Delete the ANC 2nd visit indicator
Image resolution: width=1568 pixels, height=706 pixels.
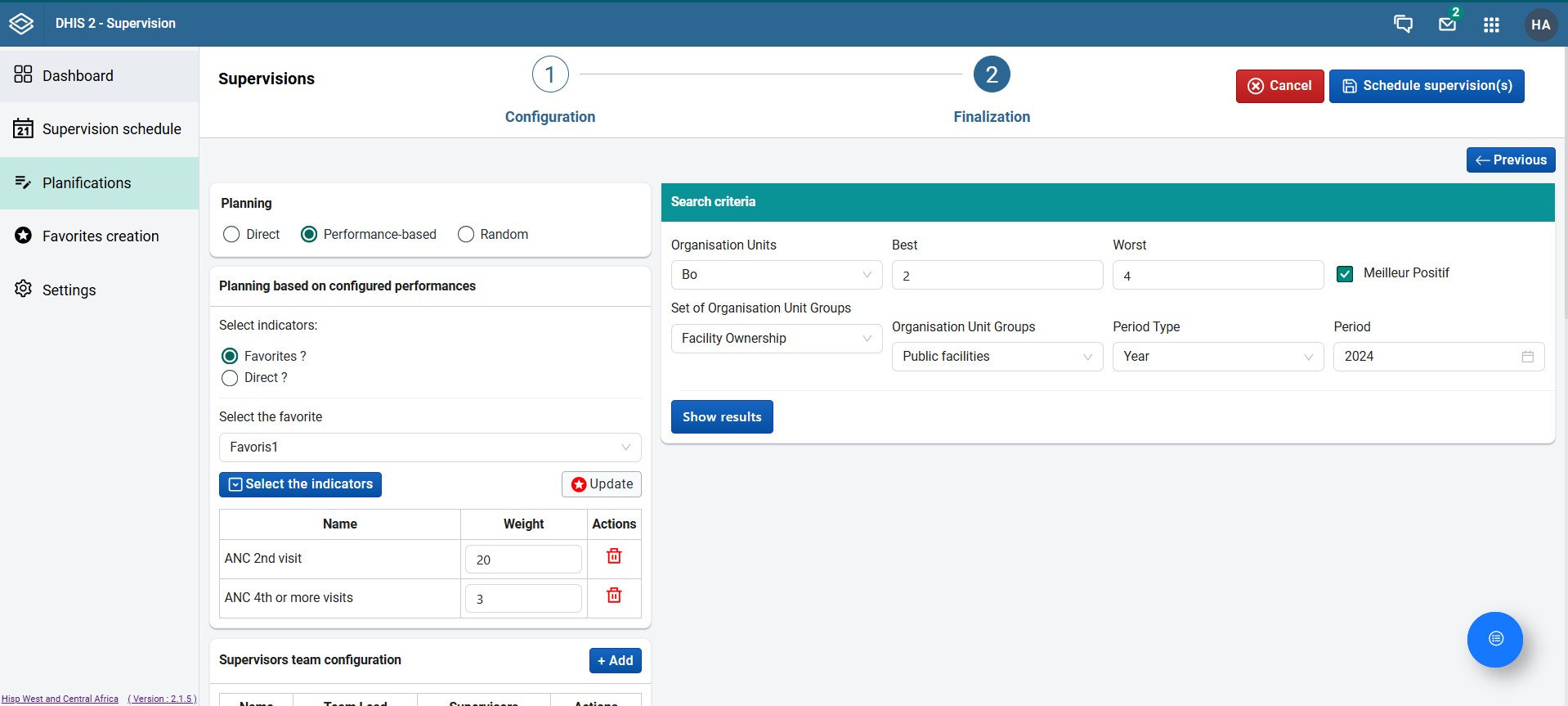coord(614,556)
